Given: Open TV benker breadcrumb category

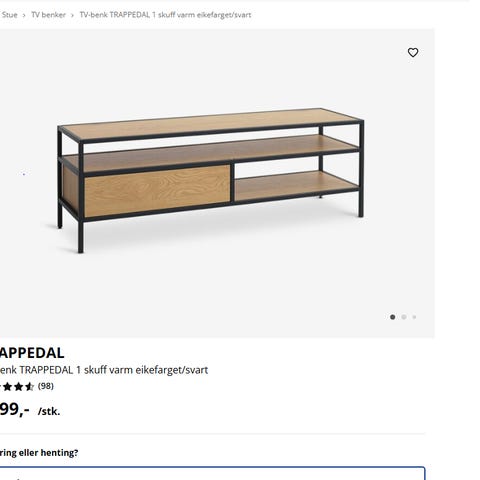Looking at the screenshot, I should 48,15.
